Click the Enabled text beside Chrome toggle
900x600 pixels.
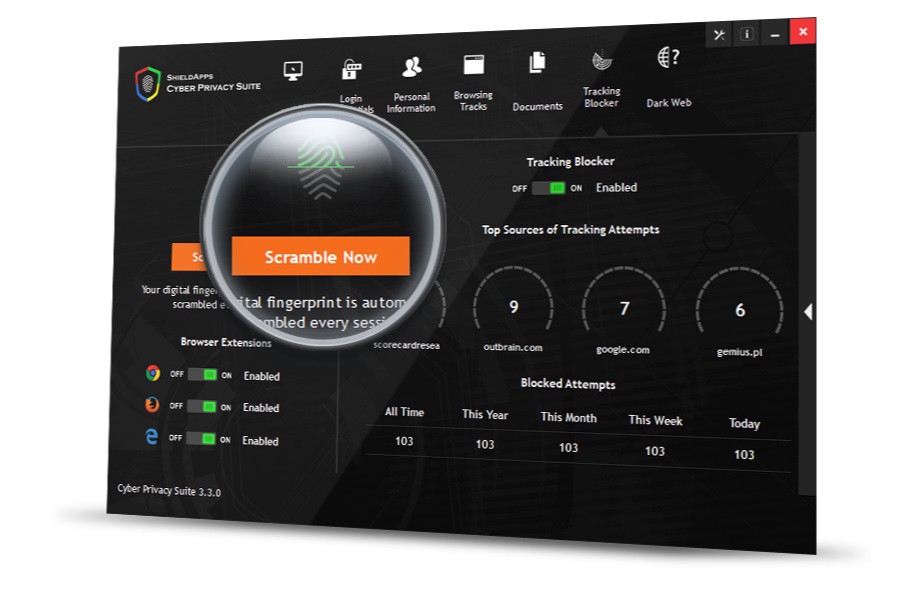coord(262,376)
